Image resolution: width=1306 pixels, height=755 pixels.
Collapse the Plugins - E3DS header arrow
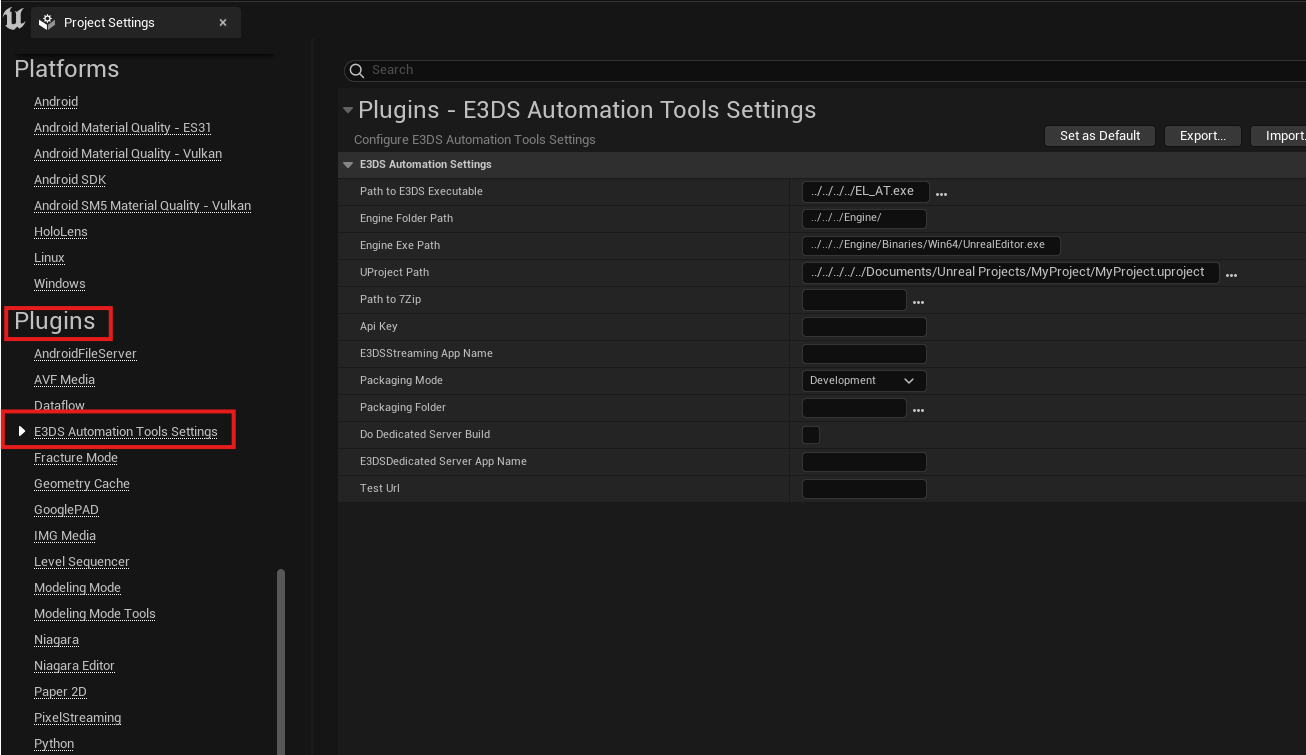(347, 110)
